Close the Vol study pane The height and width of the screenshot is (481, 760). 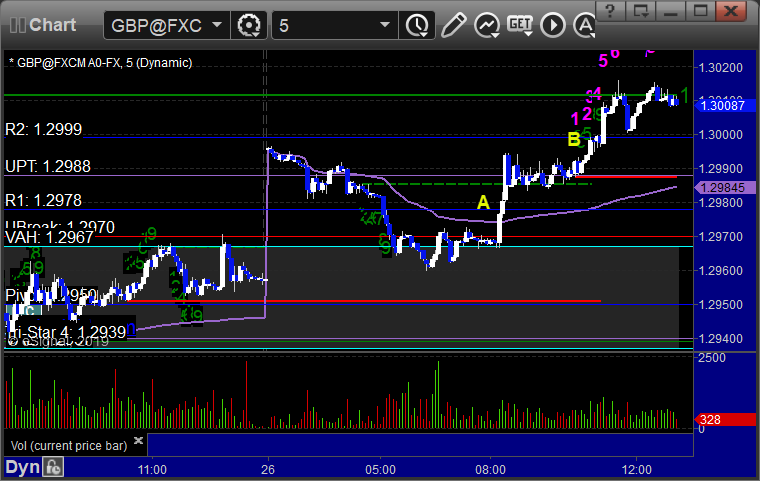(138, 440)
